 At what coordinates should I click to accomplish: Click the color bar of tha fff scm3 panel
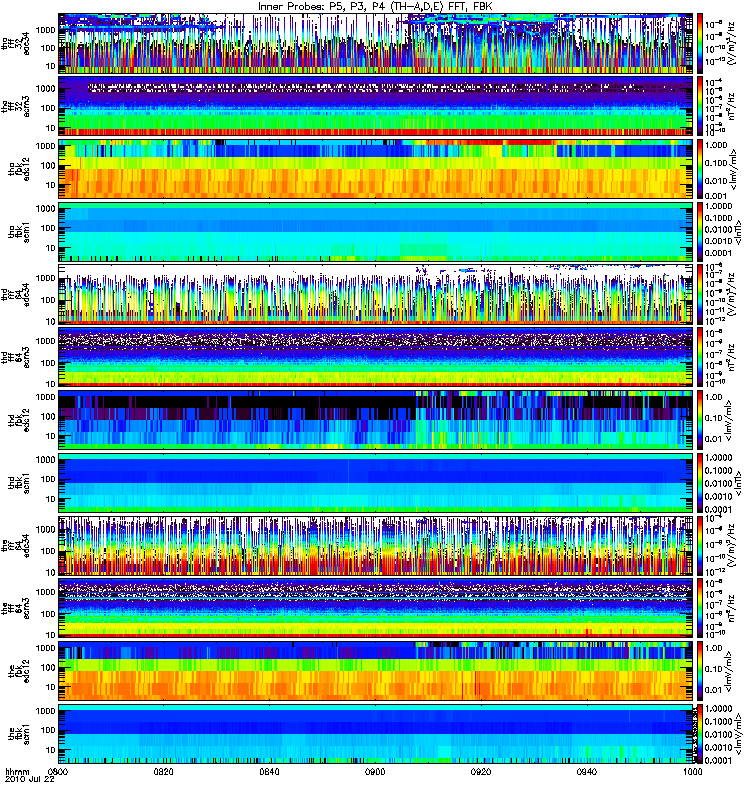pyautogui.click(x=700, y=107)
